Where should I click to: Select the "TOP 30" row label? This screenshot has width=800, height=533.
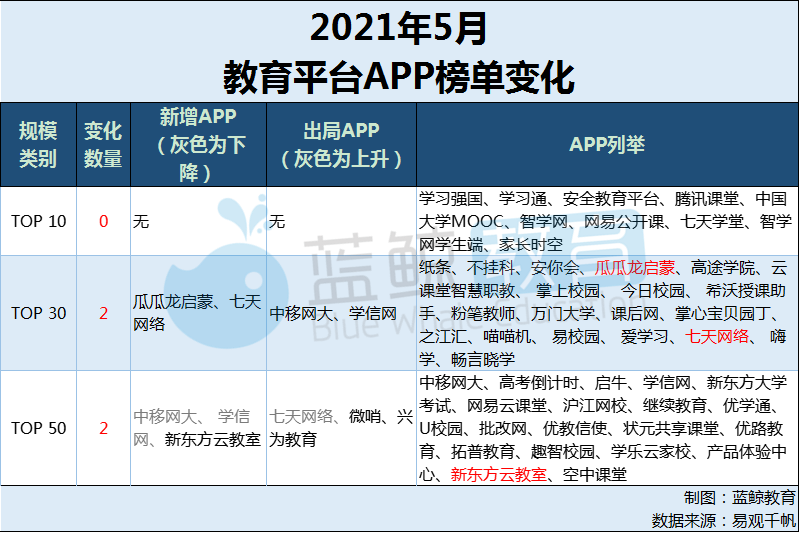click(39, 313)
